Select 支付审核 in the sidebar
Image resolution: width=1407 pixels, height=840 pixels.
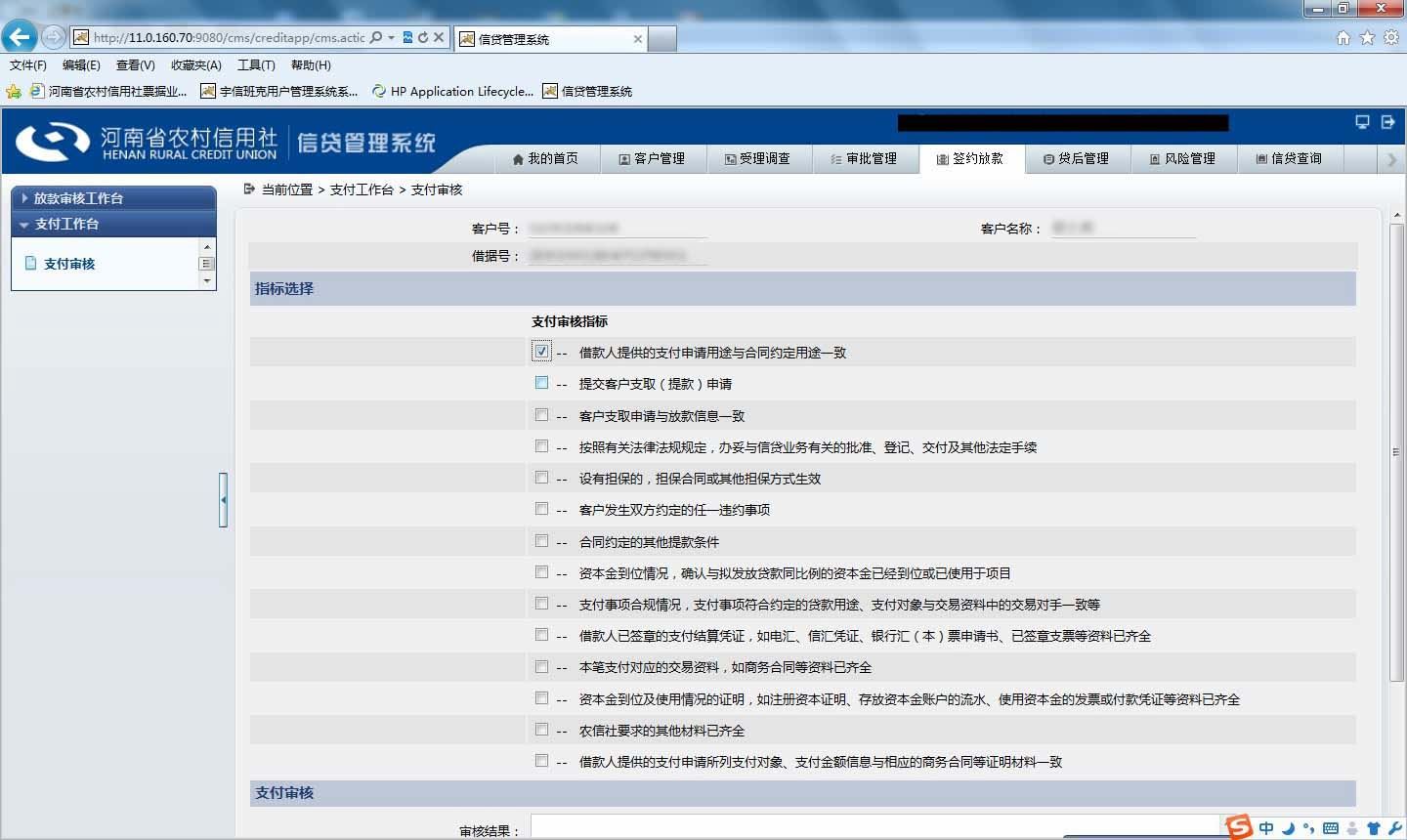(x=69, y=264)
